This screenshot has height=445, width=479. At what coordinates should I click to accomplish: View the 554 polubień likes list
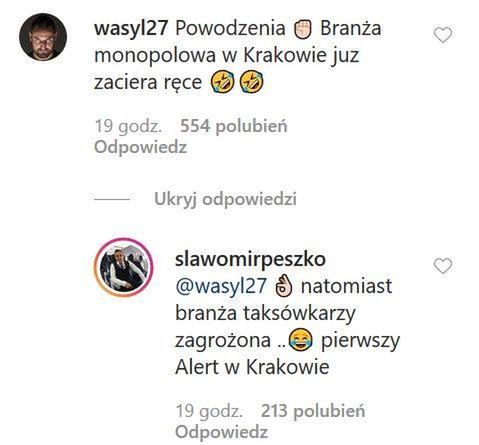pyautogui.click(x=234, y=127)
